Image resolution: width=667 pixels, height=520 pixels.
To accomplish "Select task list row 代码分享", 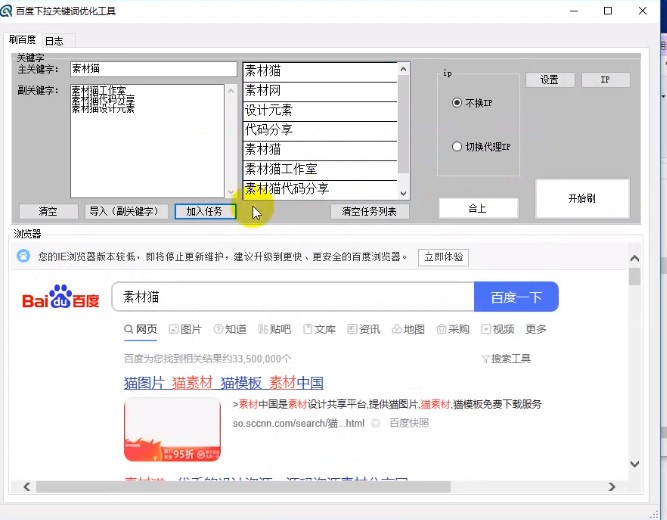I will point(320,130).
